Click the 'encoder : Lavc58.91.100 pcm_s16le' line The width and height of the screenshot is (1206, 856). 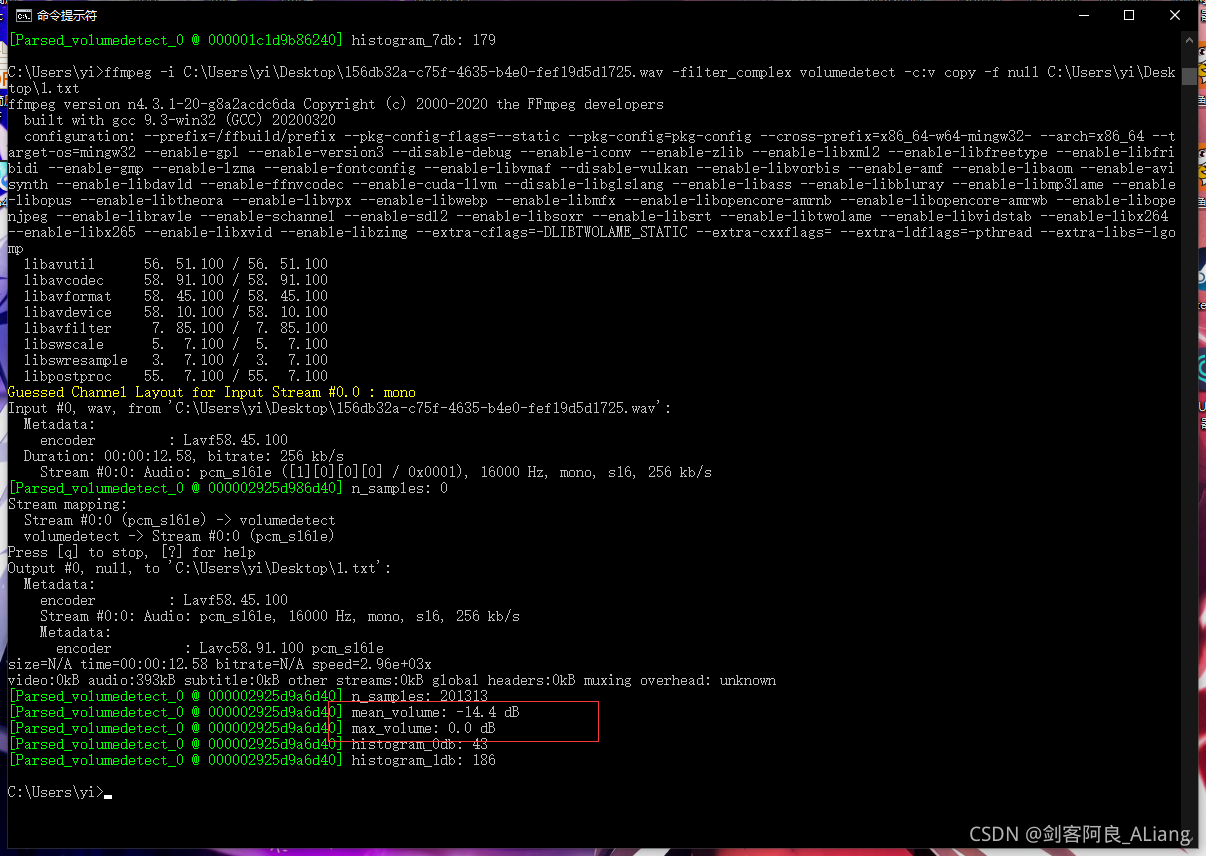(220, 648)
